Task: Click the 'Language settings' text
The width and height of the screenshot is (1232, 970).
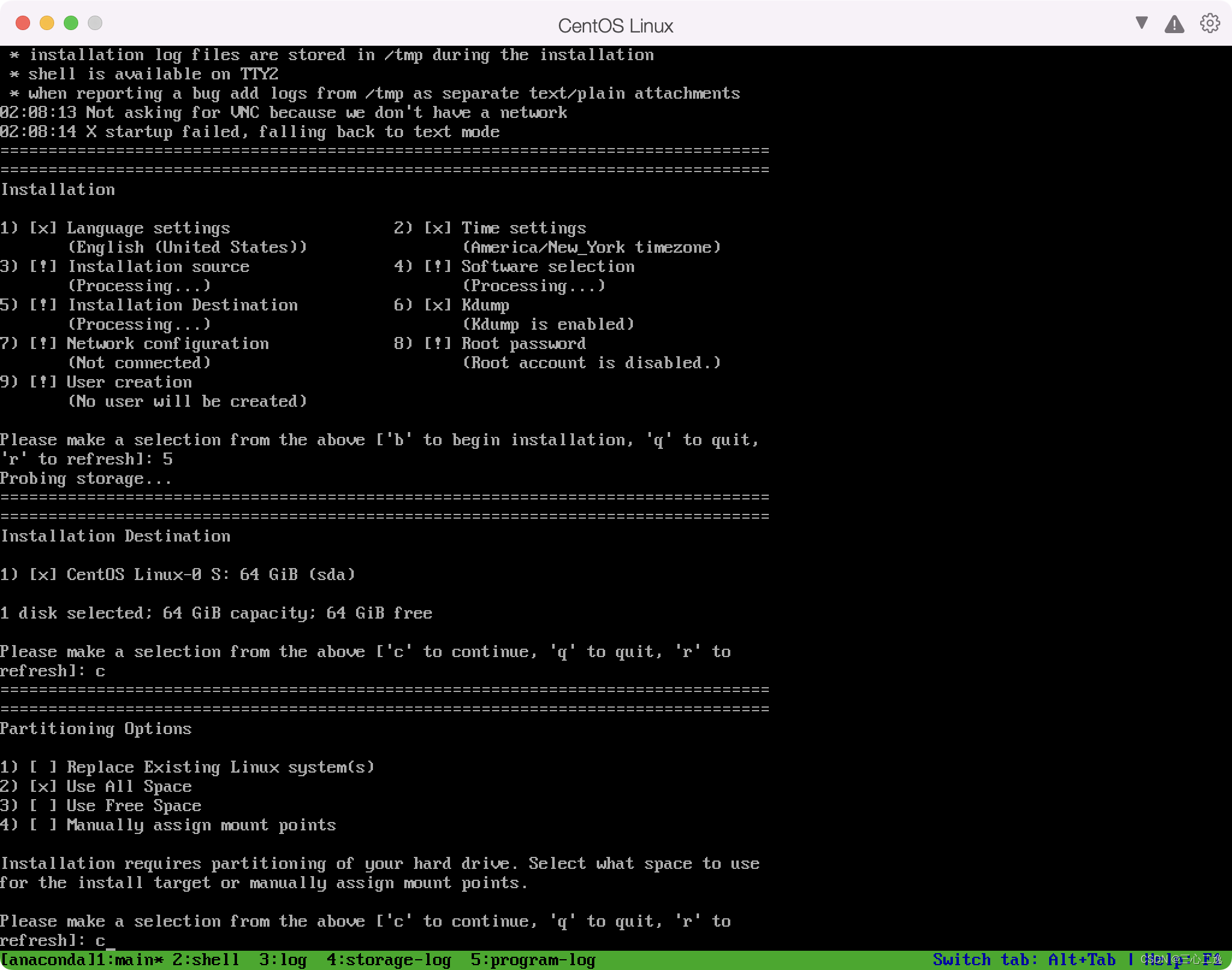Action: pos(149,228)
